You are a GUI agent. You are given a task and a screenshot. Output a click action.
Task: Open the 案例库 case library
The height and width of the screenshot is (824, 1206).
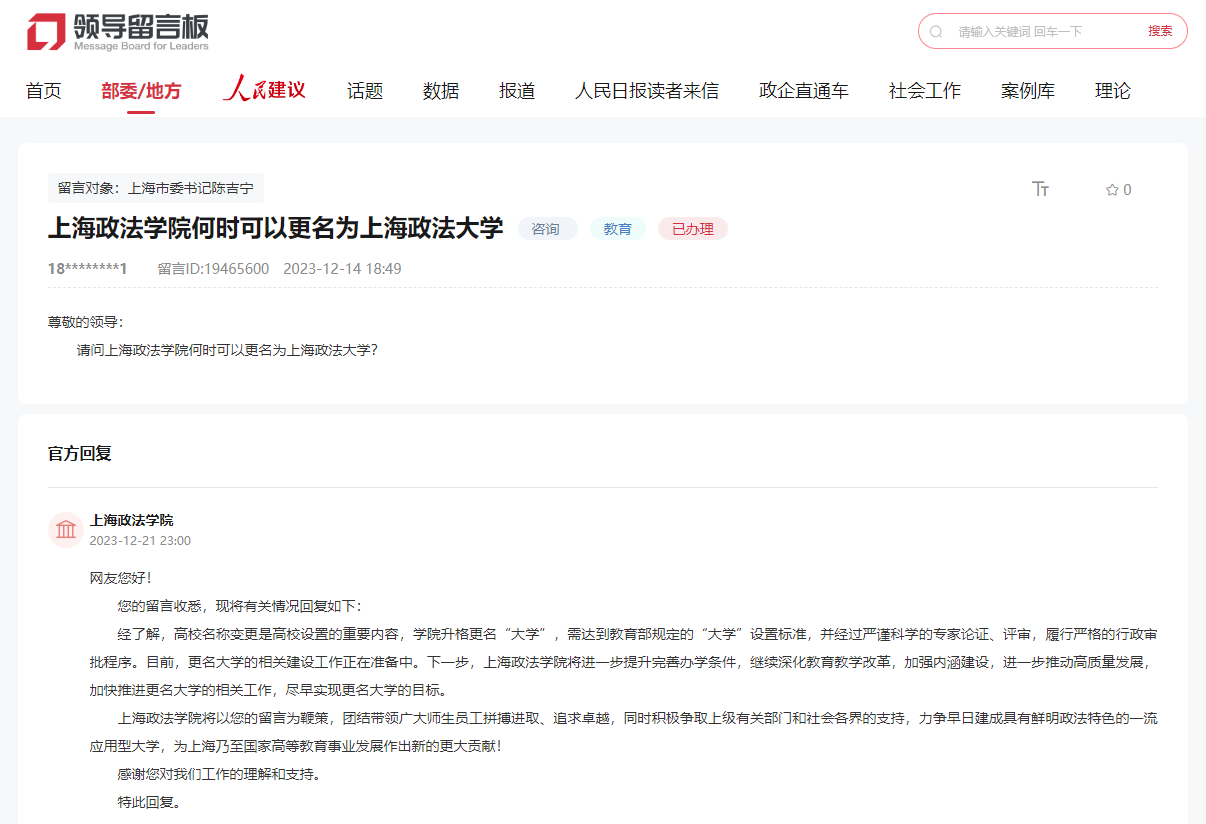[x=1027, y=91]
